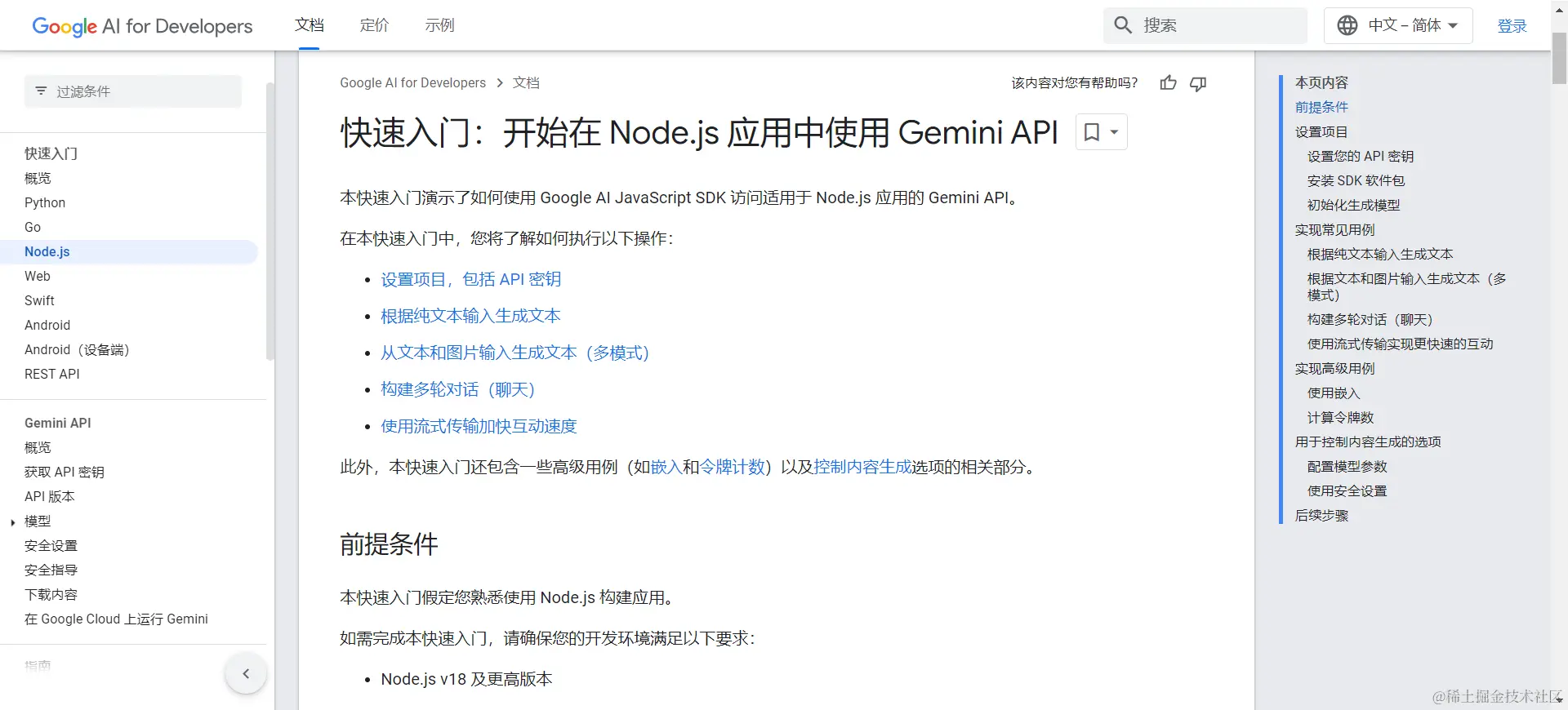The width and height of the screenshot is (1568, 710).
Task: Click breadcrumb 文档 link
Action: (526, 82)
